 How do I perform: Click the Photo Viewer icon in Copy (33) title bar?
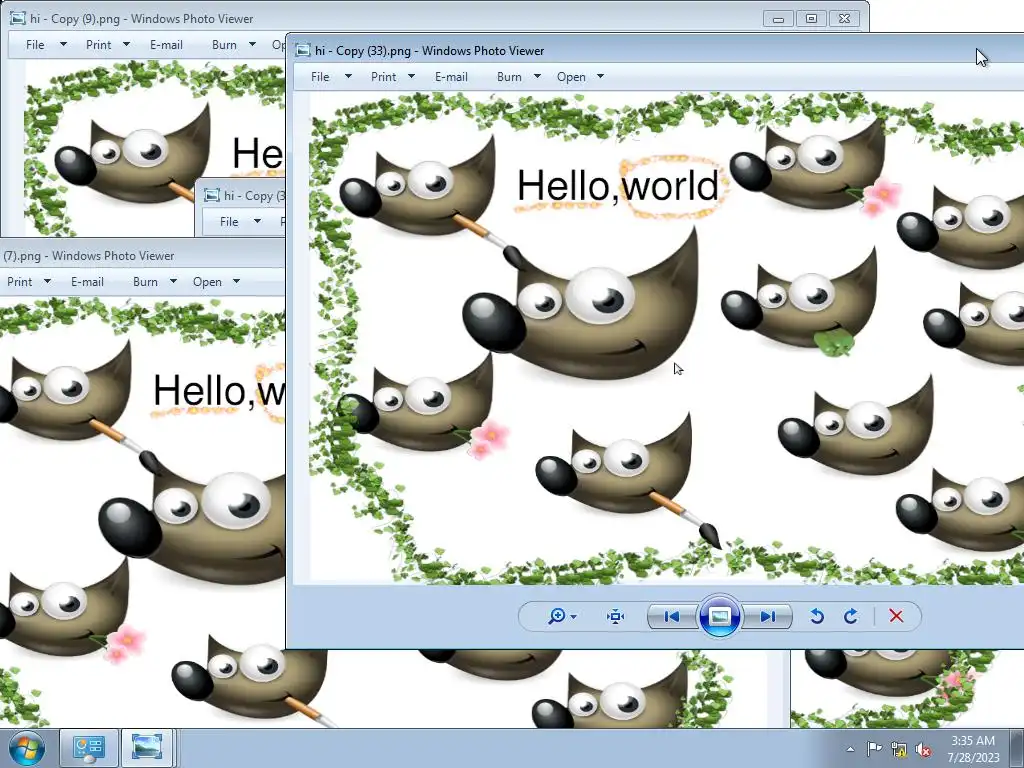coord(302,50)
